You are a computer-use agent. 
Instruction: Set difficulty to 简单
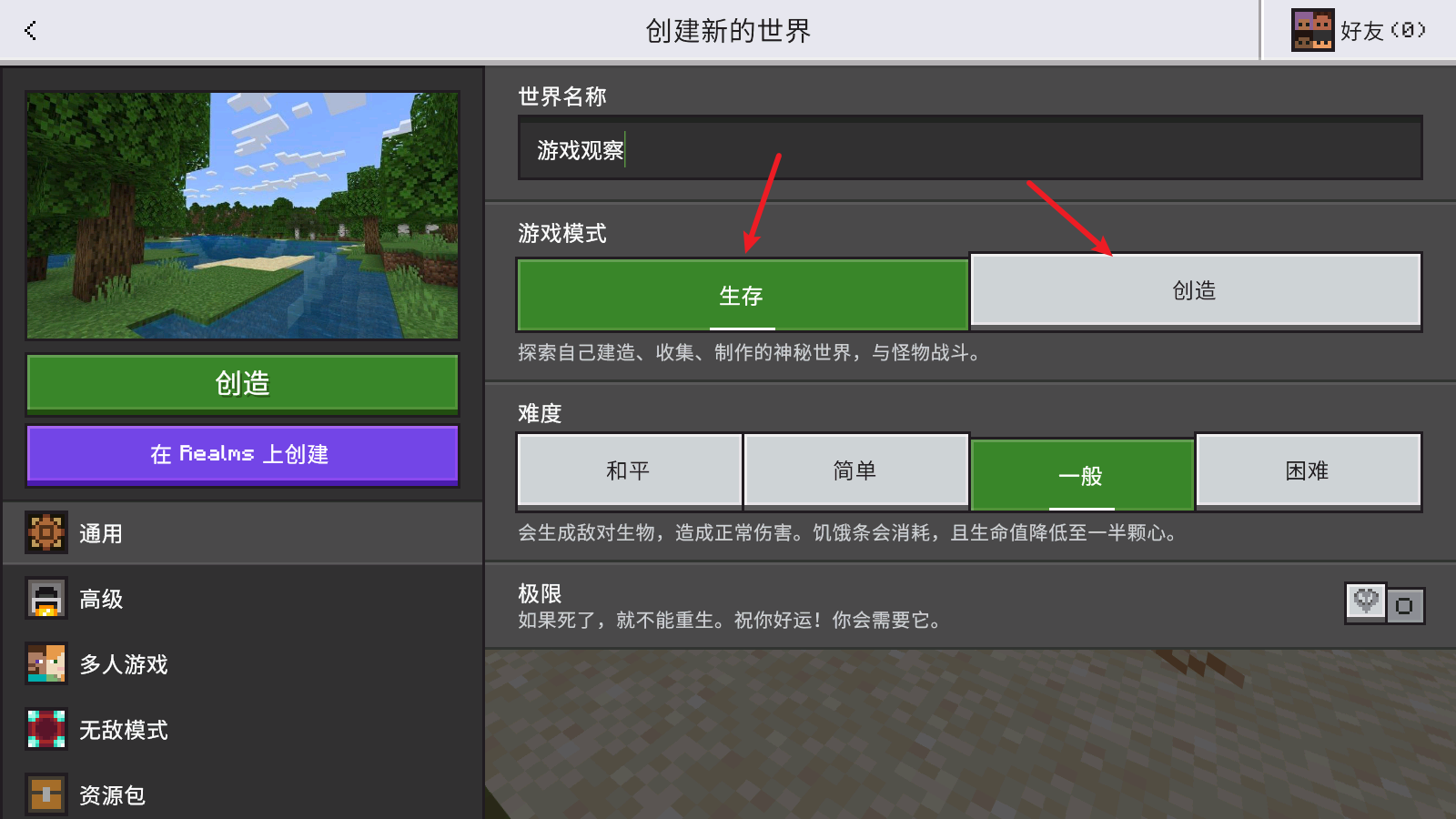(855, 470)
